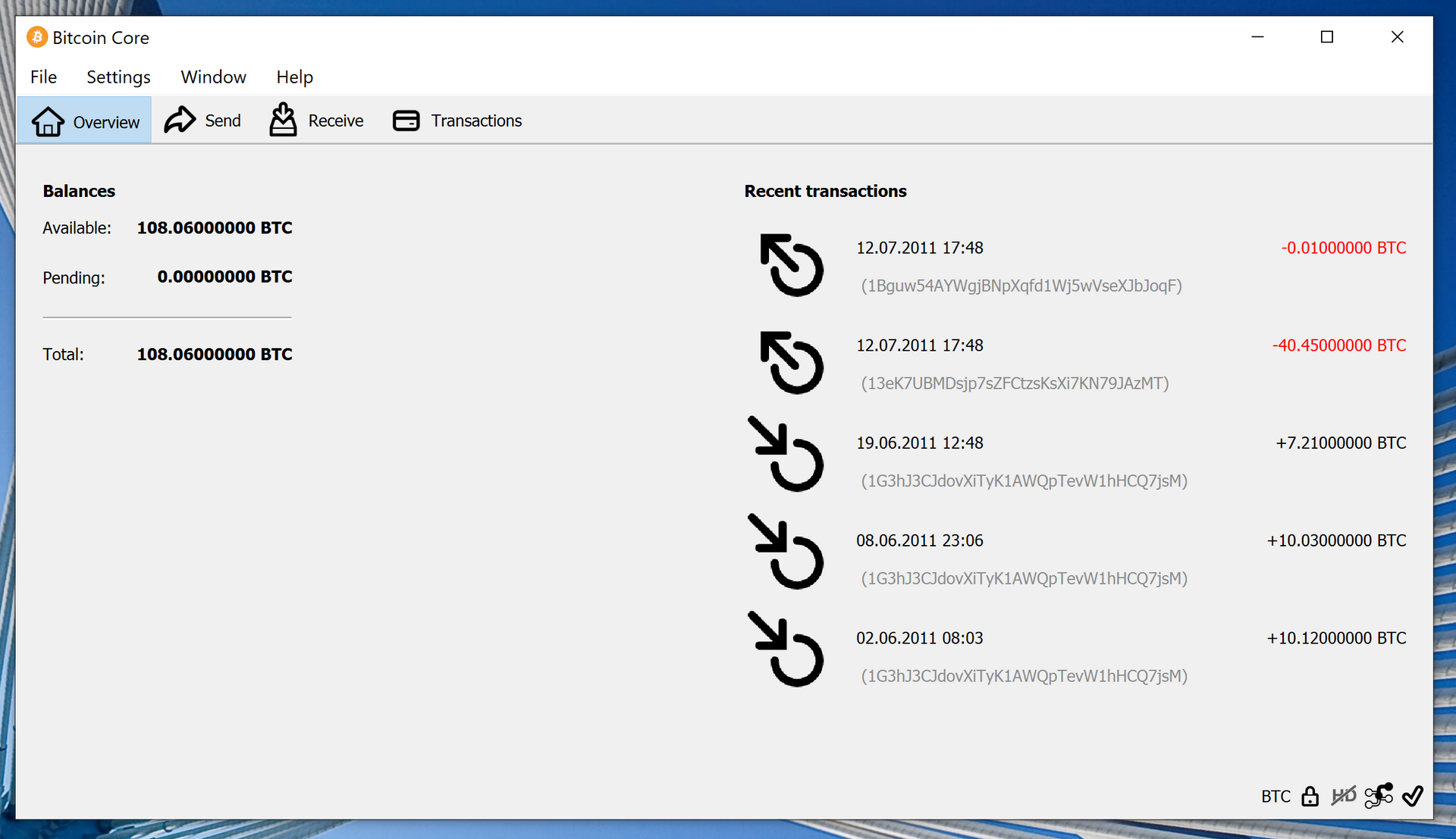The image size is (1456, 839).
Task: Click the network connections status icon
Action: tap(1379, 796)
